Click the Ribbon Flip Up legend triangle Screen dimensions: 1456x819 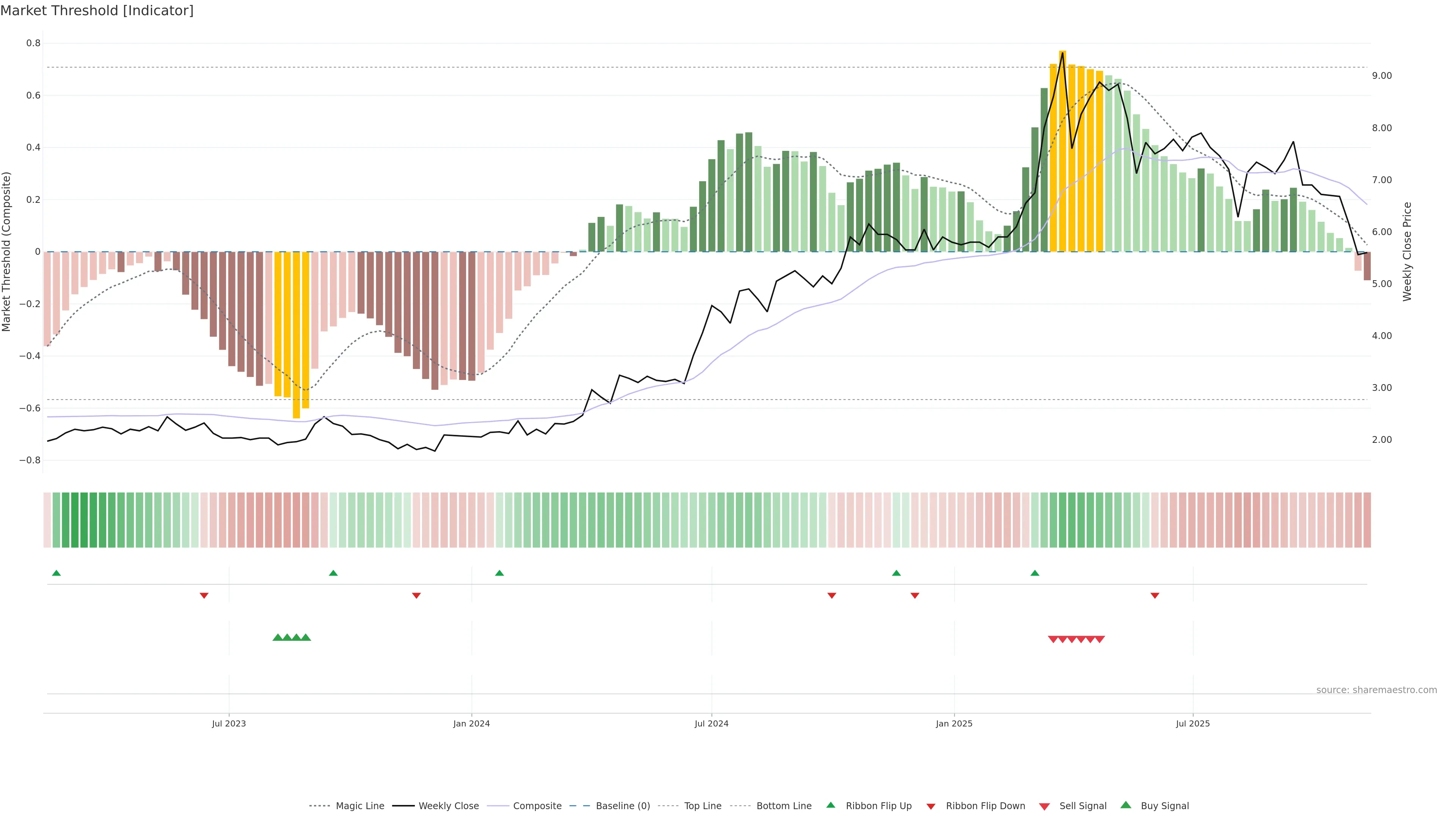tap(831, 805)
